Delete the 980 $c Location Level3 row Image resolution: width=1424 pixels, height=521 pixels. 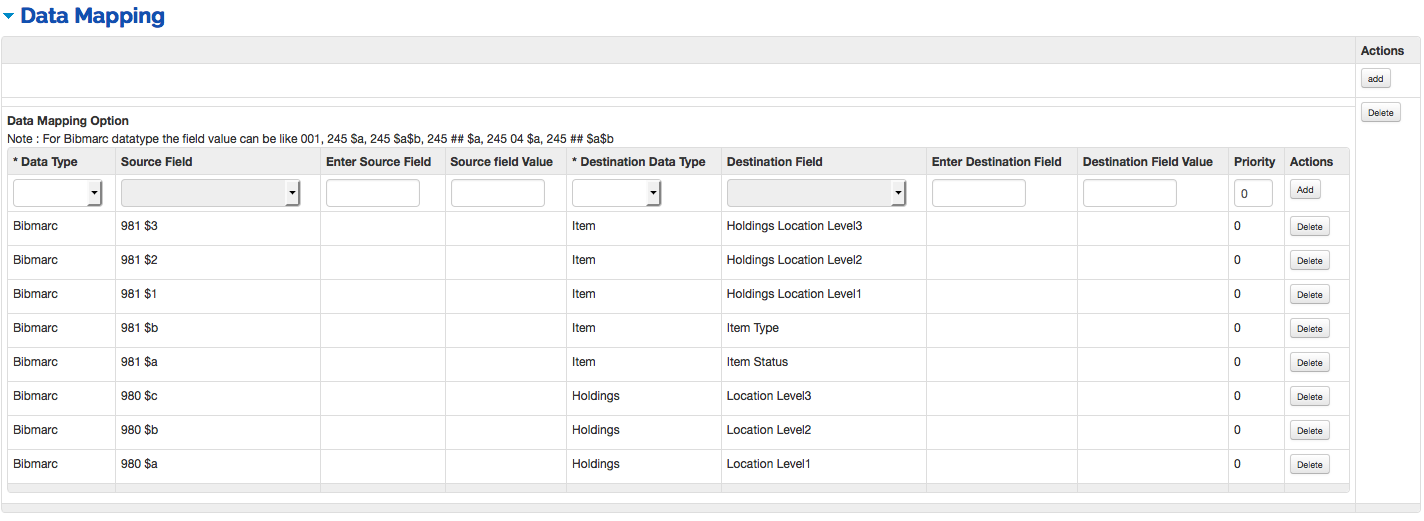click(x=1309, y=397)
